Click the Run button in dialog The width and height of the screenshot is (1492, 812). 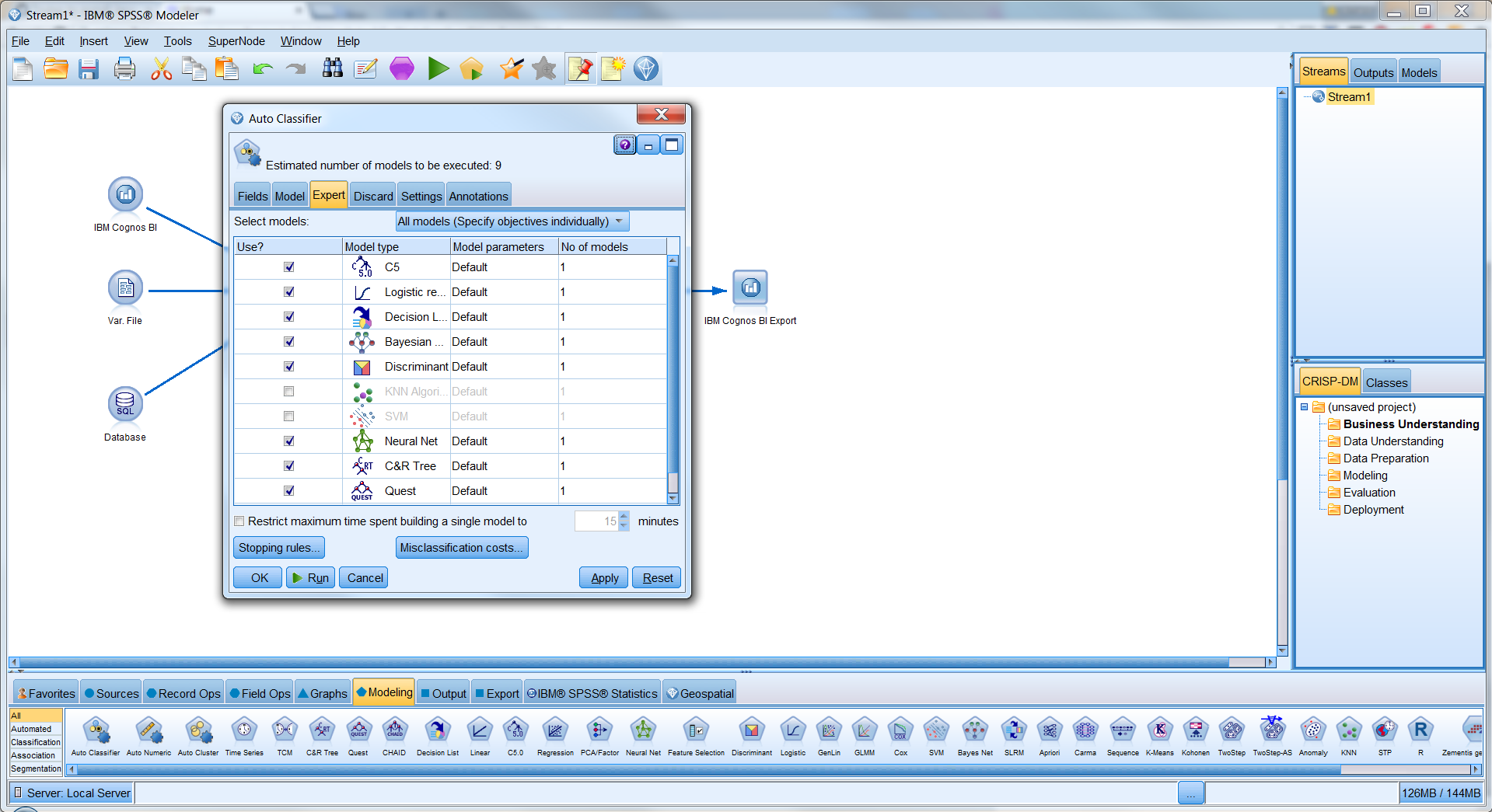pos(310,578)
